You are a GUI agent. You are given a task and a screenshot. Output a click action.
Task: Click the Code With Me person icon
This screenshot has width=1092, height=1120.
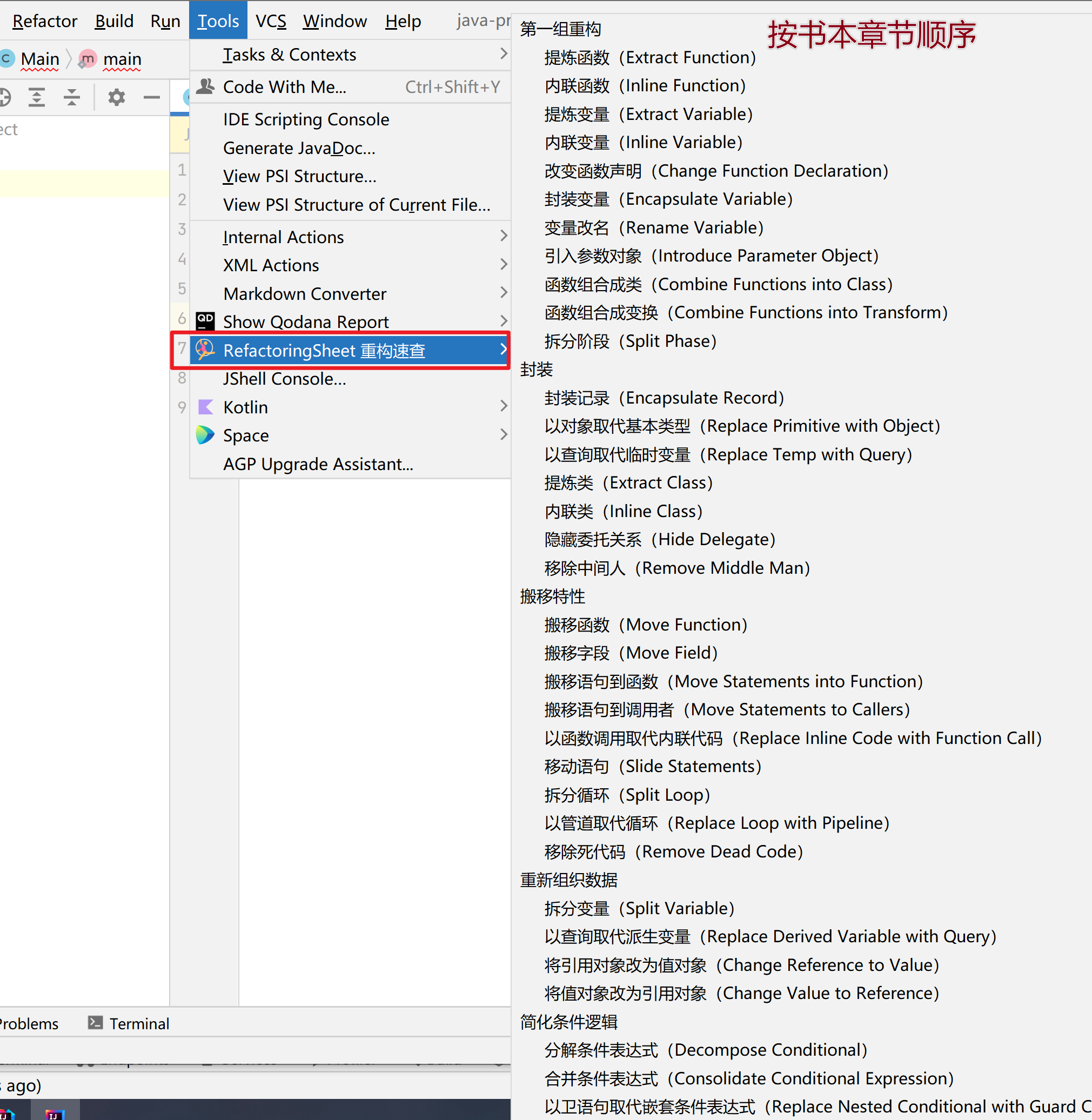(x=205, y=86)
